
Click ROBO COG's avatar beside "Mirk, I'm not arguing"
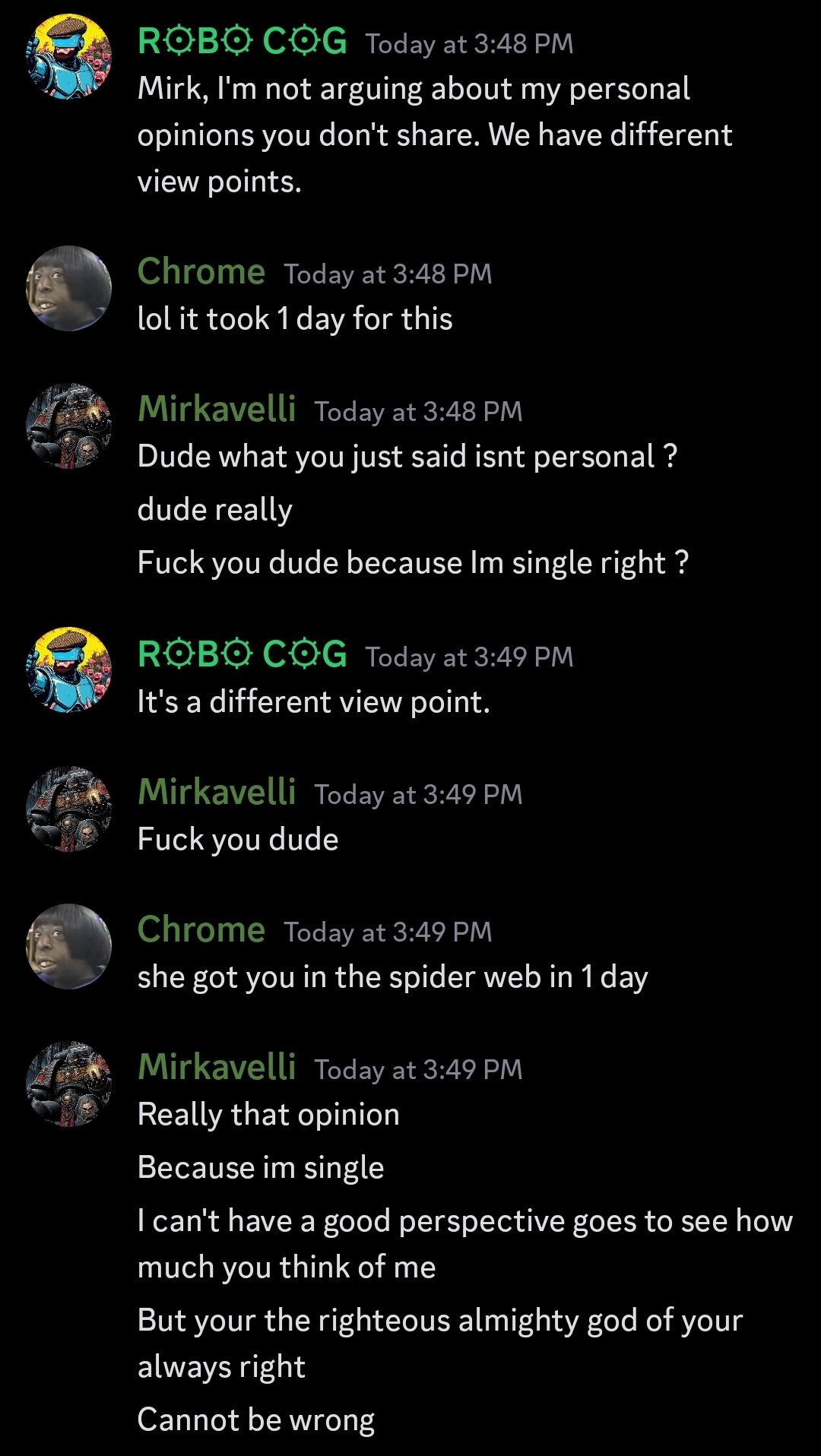69,56
